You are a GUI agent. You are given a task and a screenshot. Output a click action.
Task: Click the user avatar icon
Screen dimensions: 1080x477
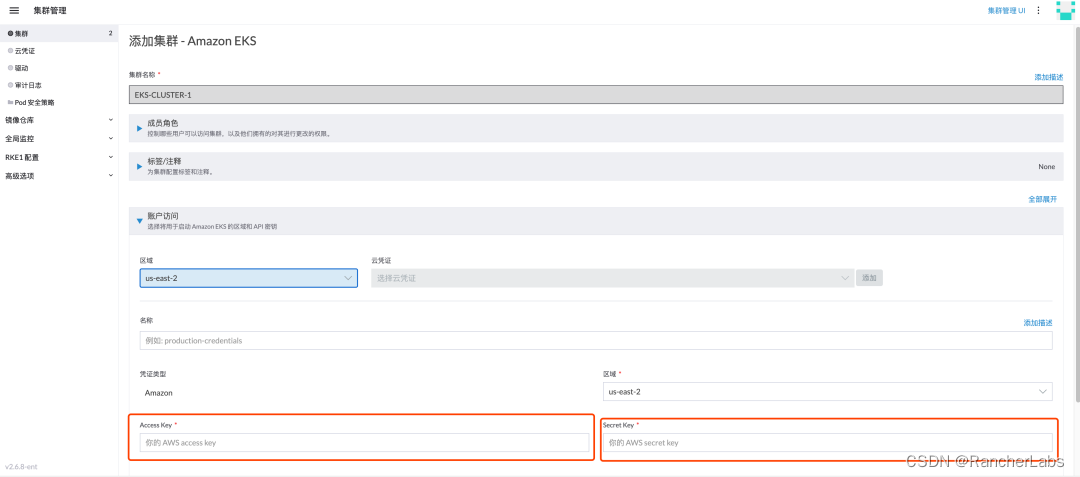1064,10
